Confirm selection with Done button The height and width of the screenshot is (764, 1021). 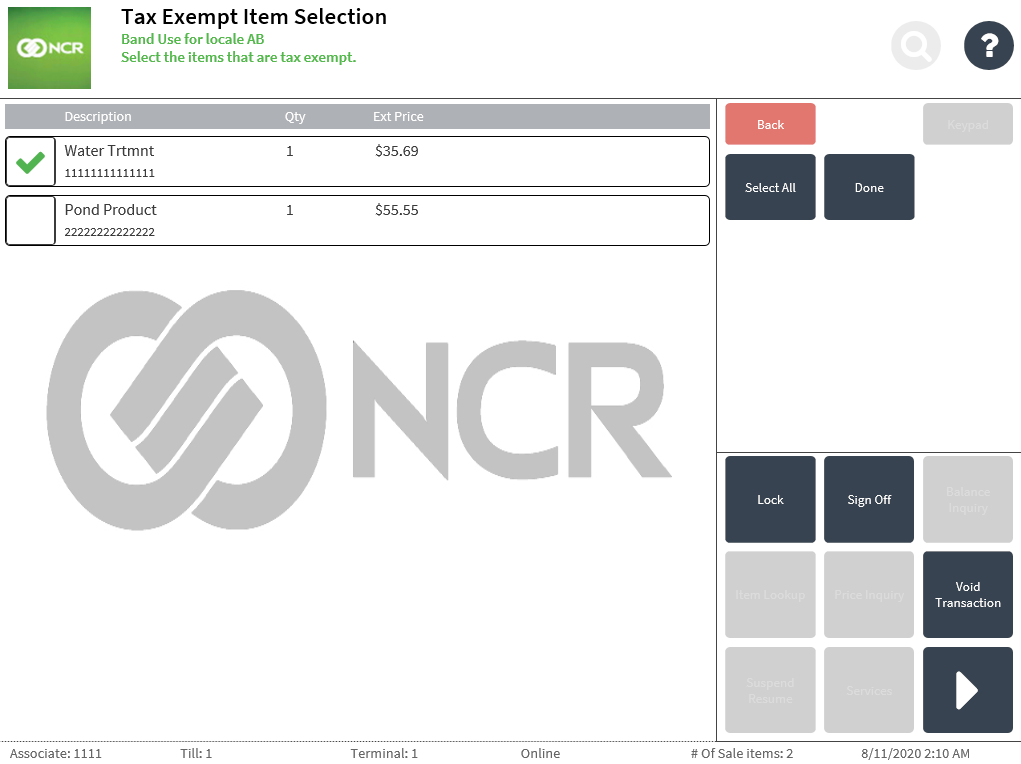869,187
